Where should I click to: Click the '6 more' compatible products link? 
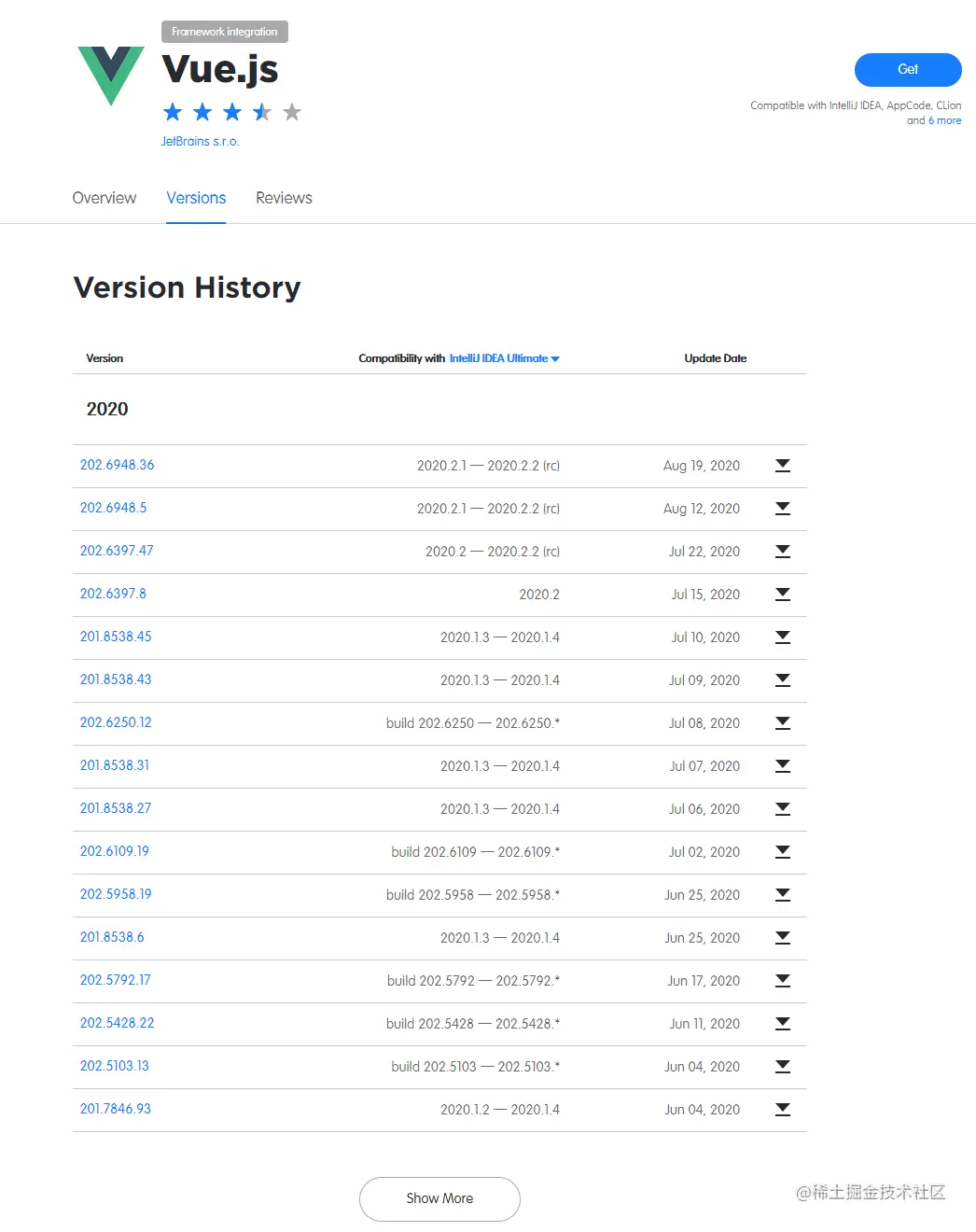point(944,120)
